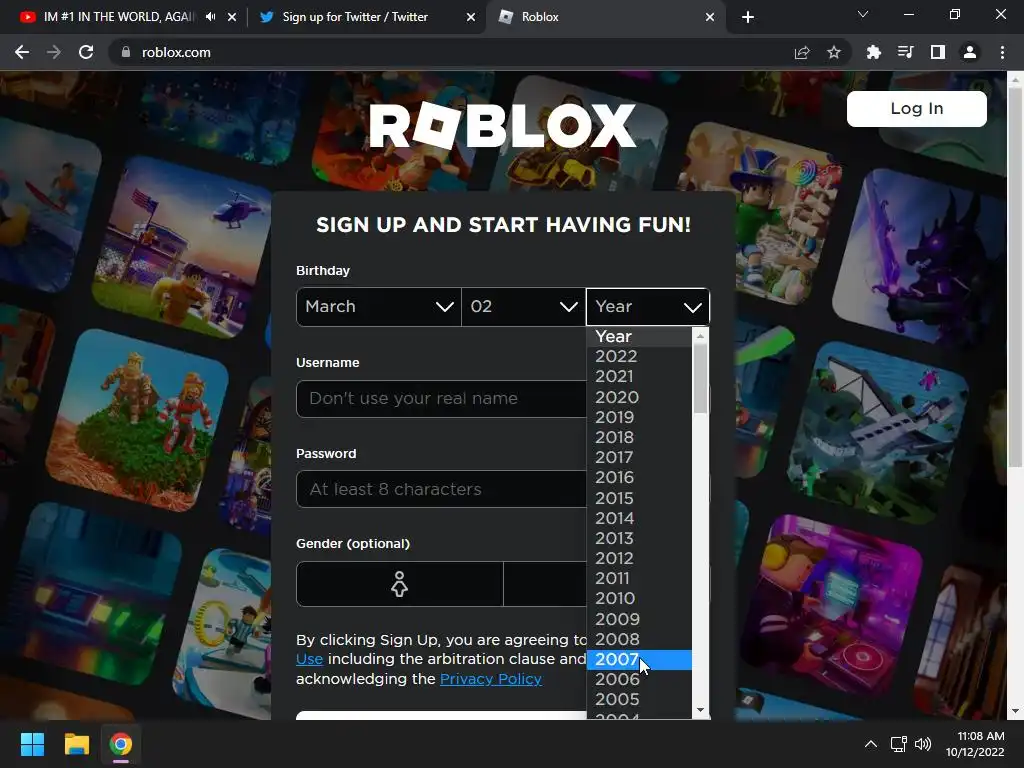Collapse the Year dropdown
Image resolution: width=1024 pixels, height=768 pixels.
pos(648,306)
